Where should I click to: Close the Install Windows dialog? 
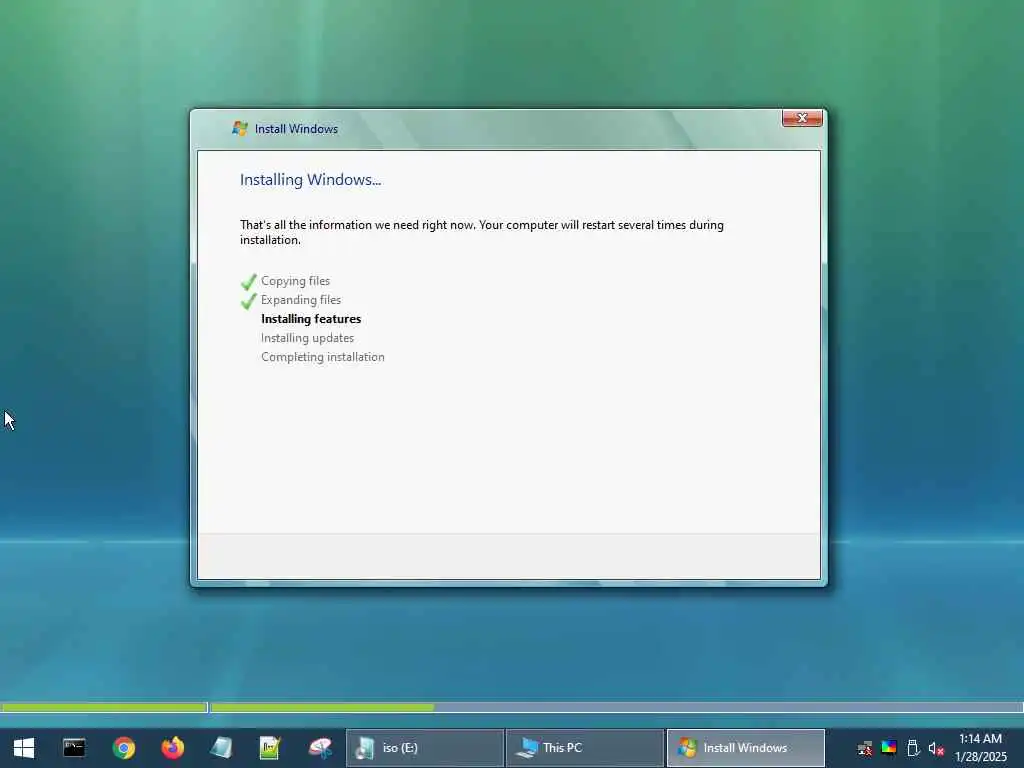click(802, 118)
